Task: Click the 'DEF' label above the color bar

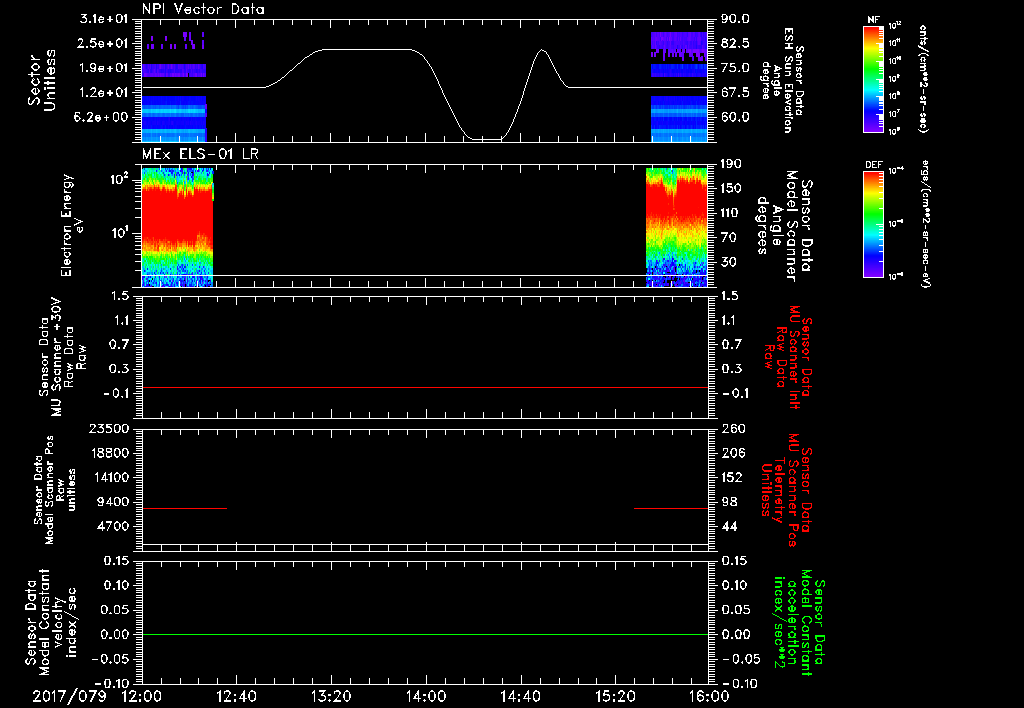Action: 874,165
